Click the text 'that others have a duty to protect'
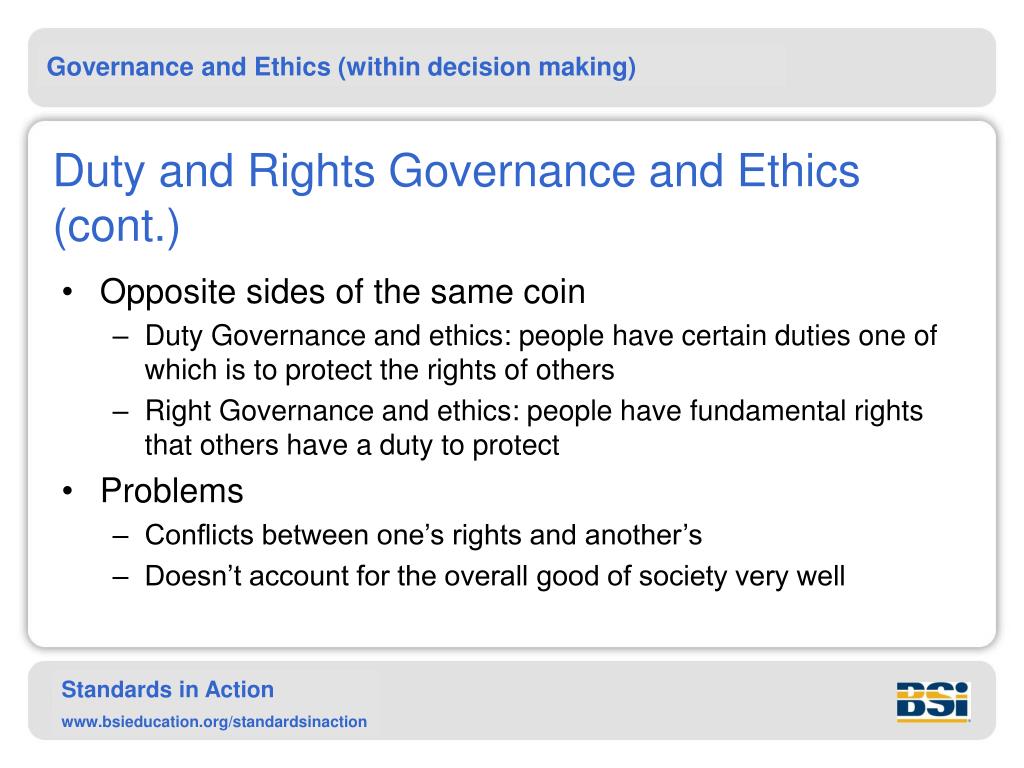The width and height of the screenshot is (1024, 768). click(x=352, y=445)
